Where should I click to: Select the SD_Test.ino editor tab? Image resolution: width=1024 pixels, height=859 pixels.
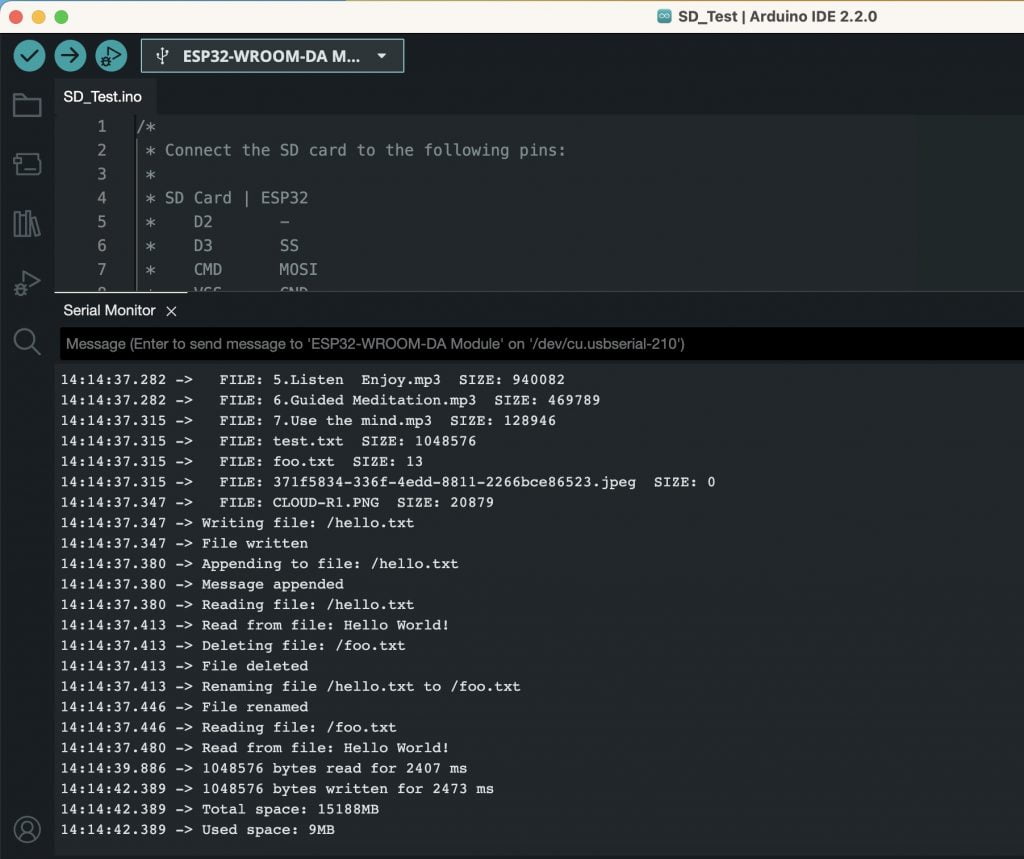pos(103,97)
